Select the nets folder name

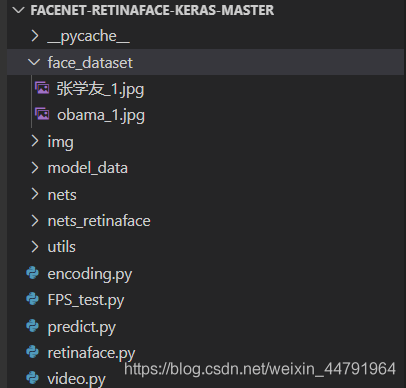coord(62,195)
